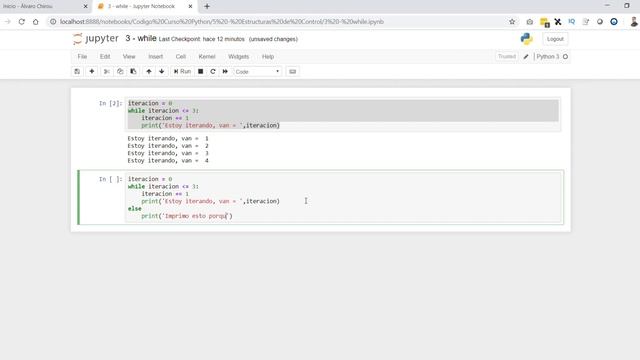The height and width of the screenshot is (360, 640).
Task: Click the executed cell In [2] code area
Action: [343, 114]
